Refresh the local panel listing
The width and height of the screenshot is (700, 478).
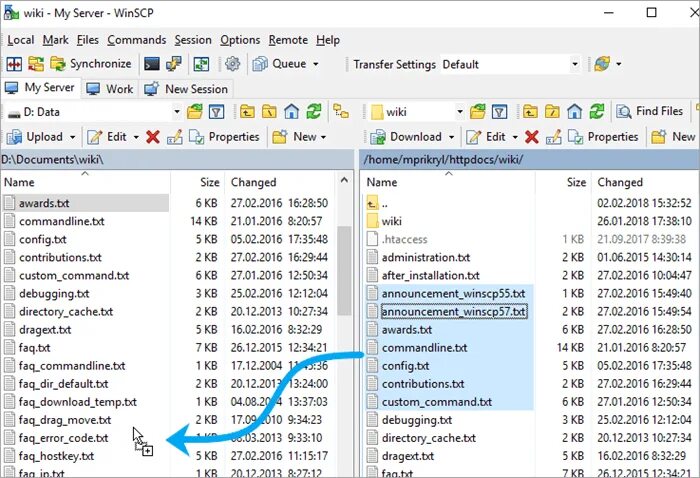[314, 112]
